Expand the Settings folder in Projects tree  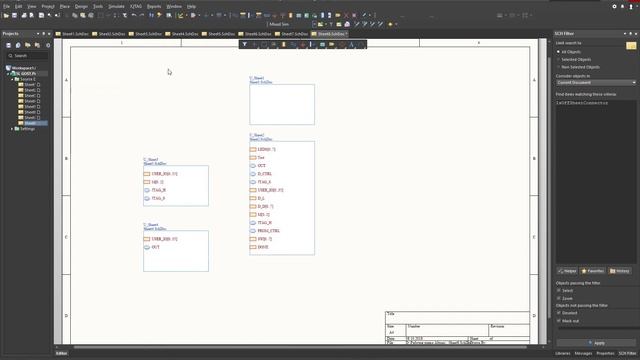12,129
